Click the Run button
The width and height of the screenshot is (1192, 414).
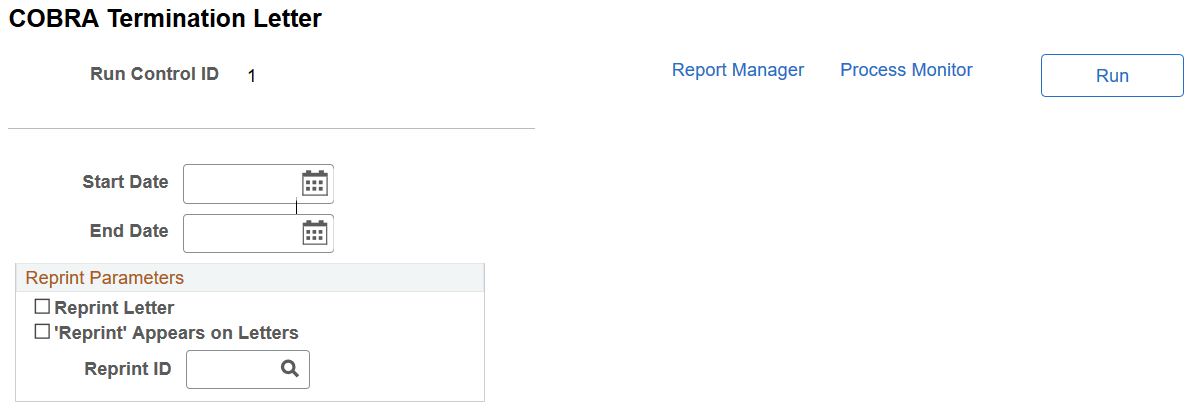tap(1112, 76)
